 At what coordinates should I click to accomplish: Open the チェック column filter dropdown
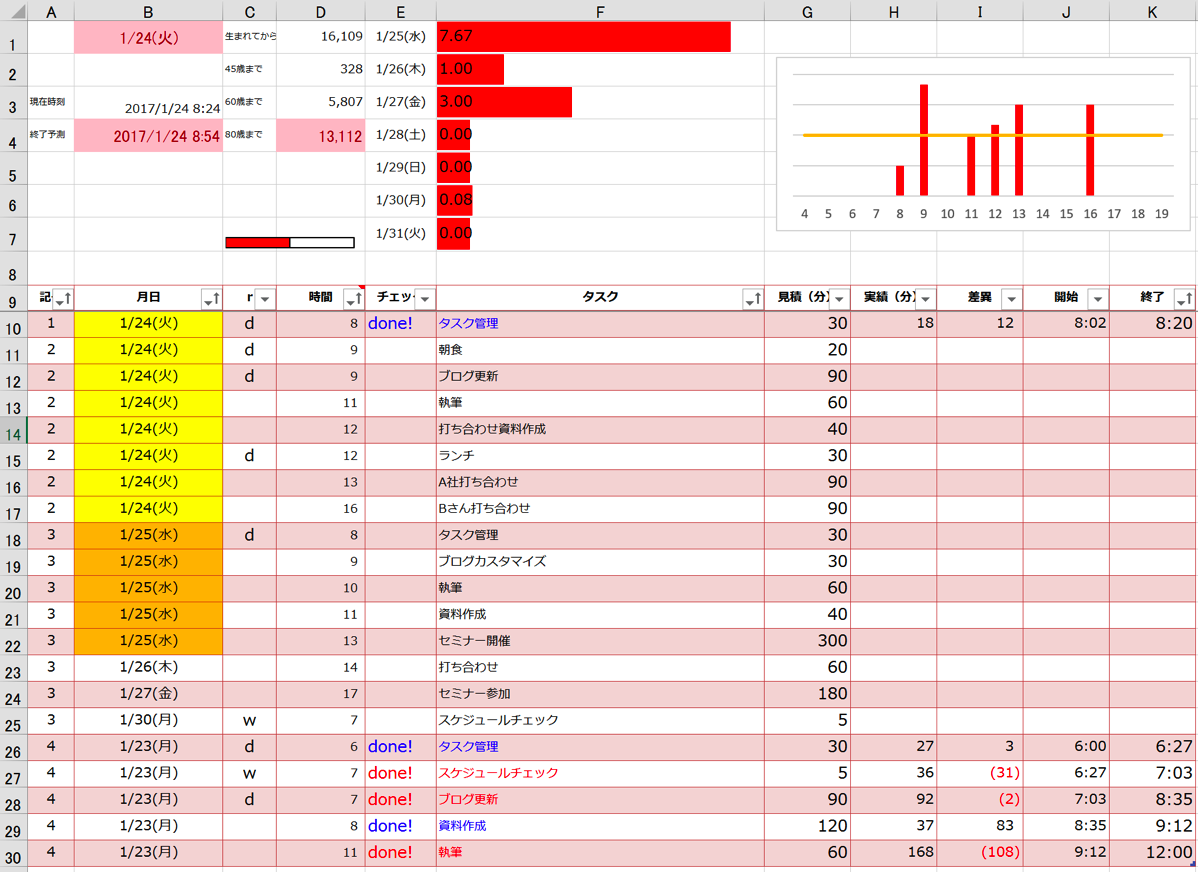[x=425, y=299]
